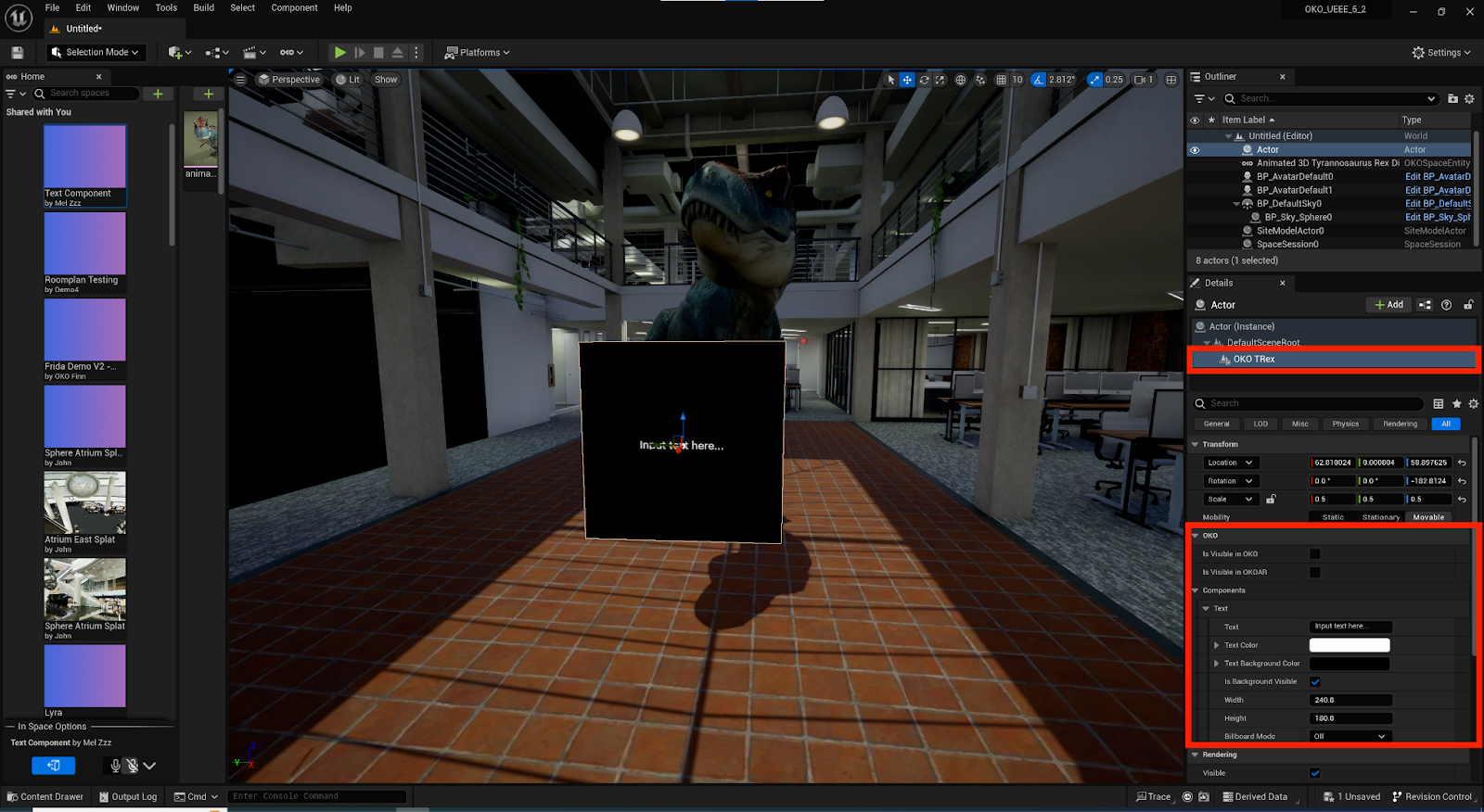
Task: Open Billboard Mode dropdown
Action: click(x=1350, y=736)
